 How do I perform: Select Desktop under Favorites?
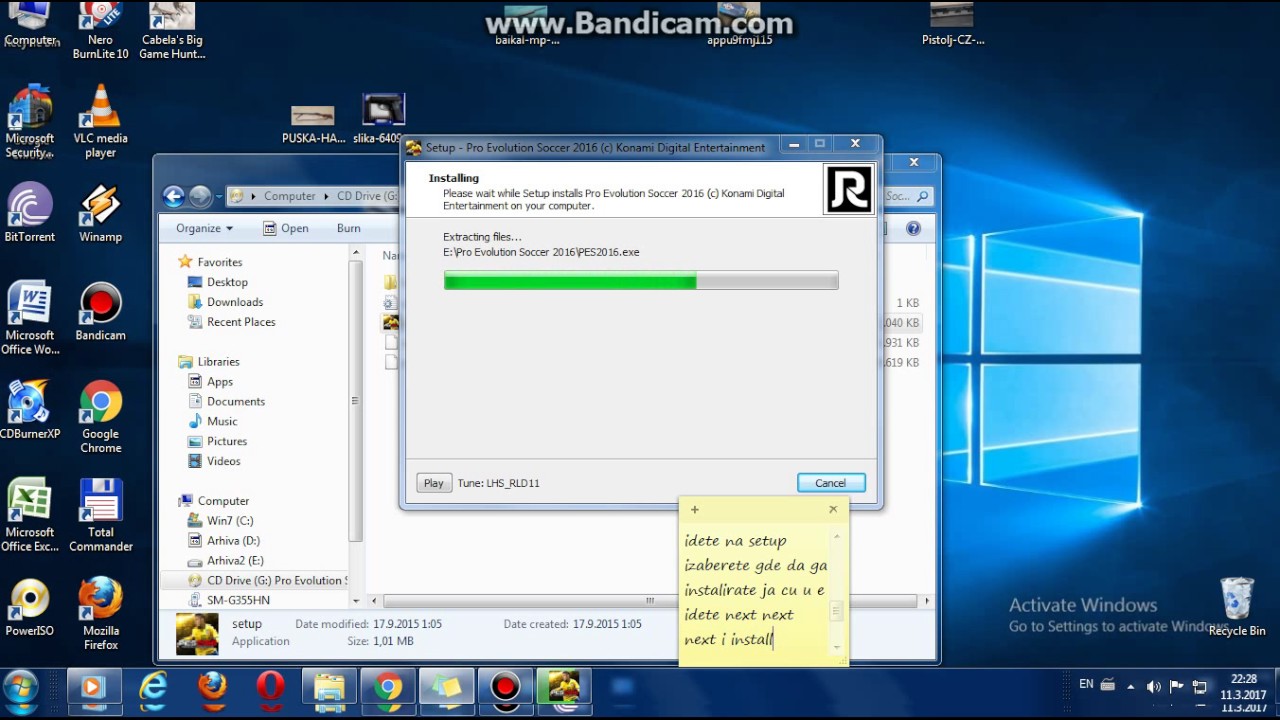click(x=227, y=282)
